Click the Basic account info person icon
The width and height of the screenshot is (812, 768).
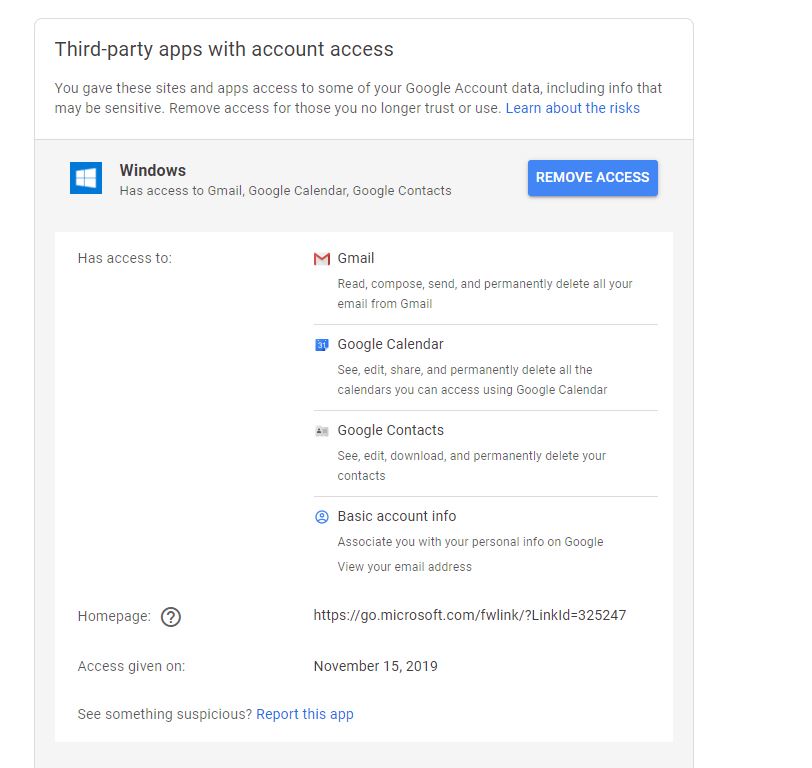[x=322, y=517]
